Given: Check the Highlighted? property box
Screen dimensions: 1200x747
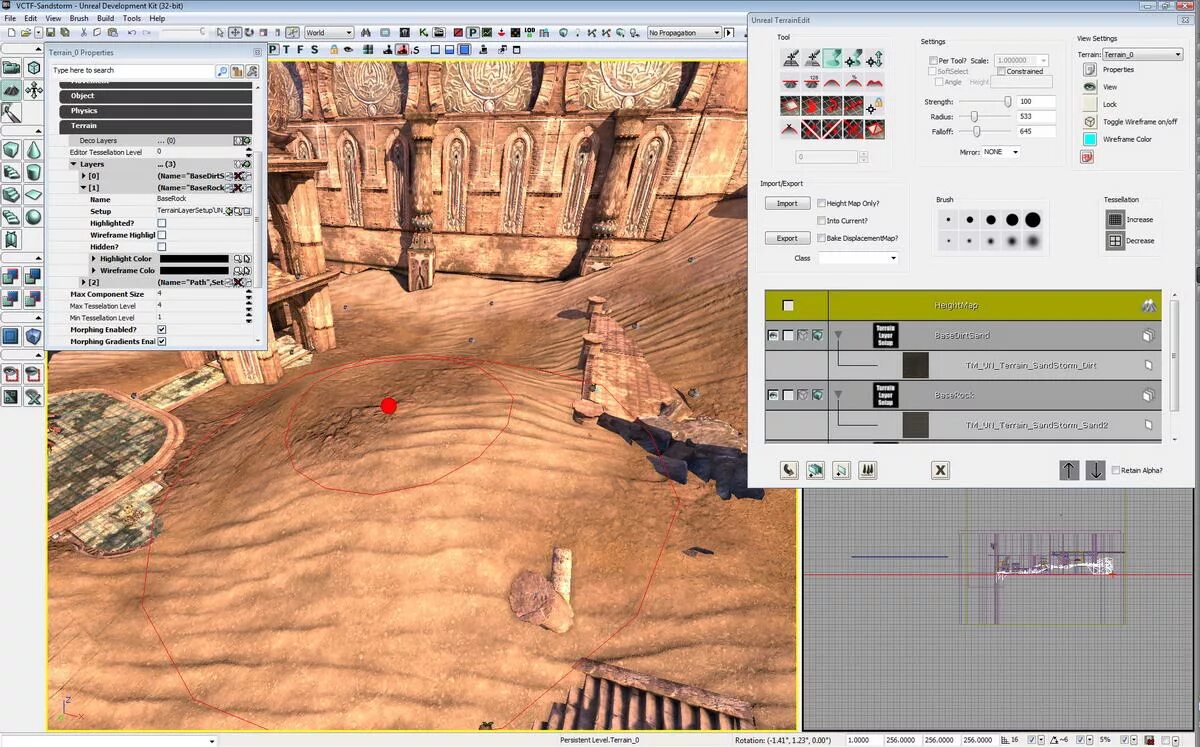Looking at the screenshot, I should pos(162,223).
